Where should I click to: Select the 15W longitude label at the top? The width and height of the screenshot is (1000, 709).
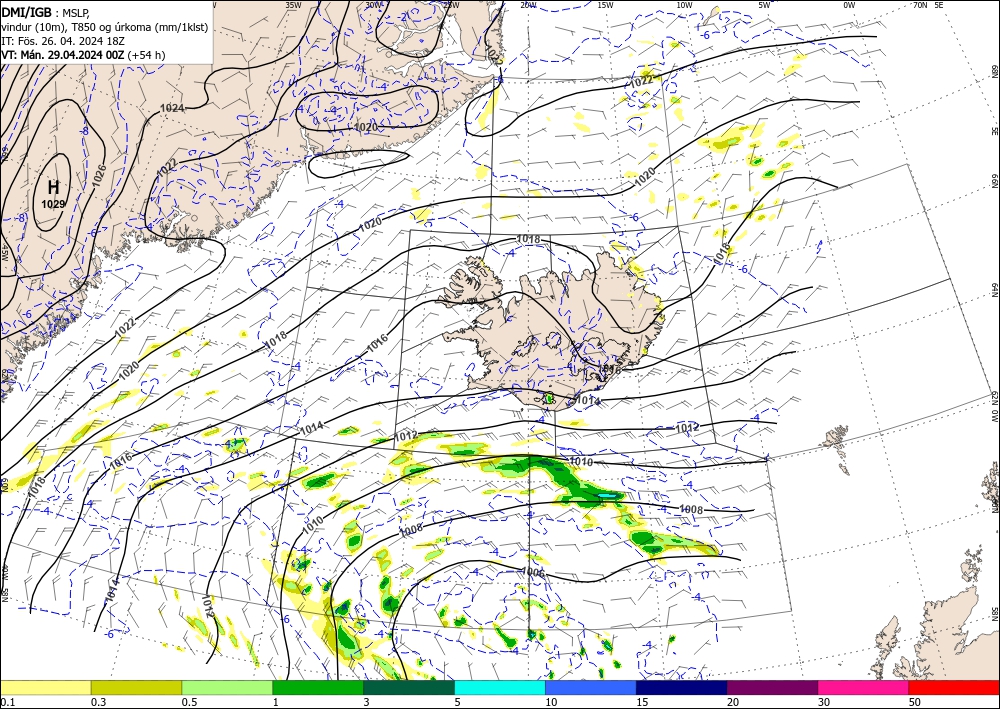[606, 4]
